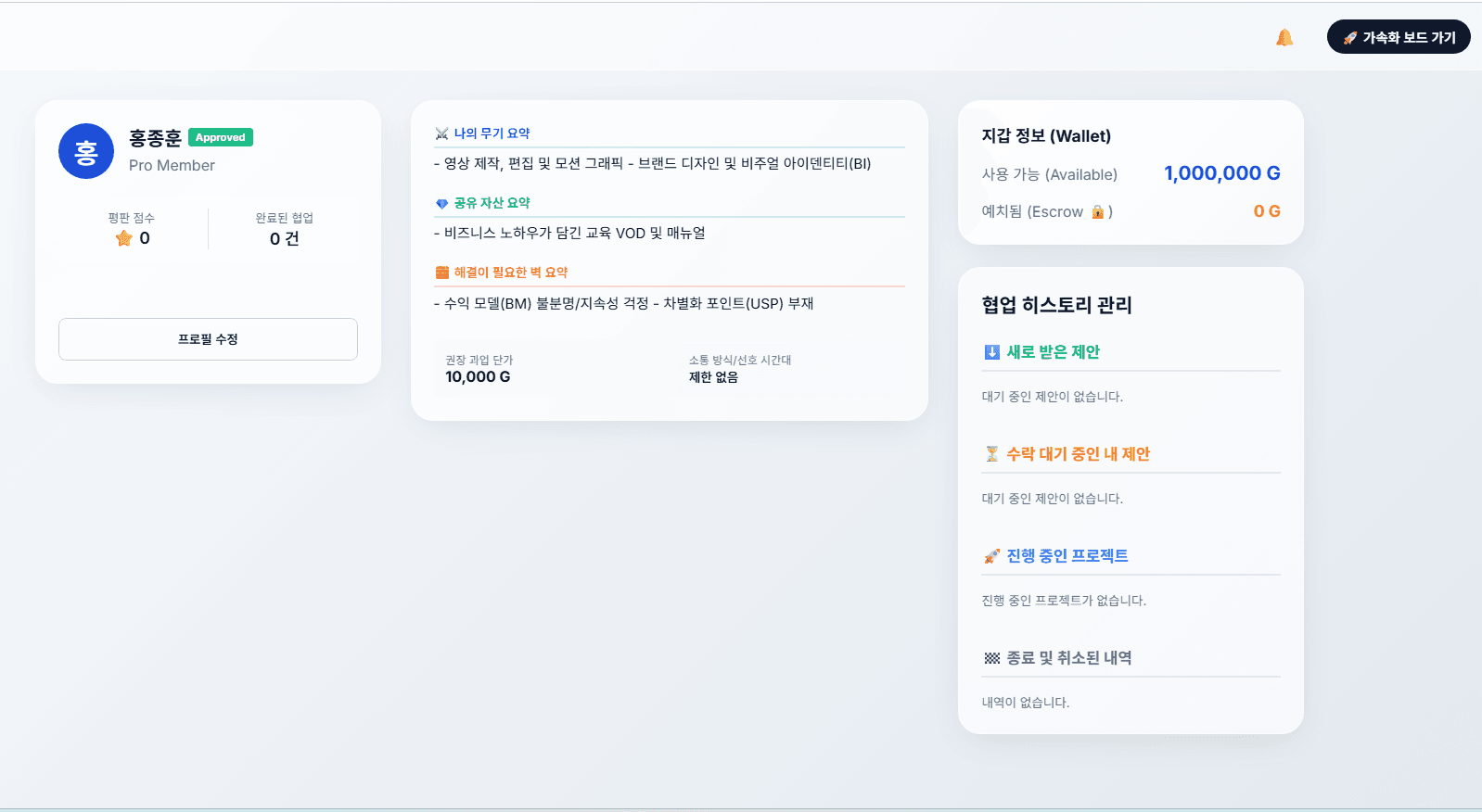Click the rocket icon in 가속화 보드 button
Screen dimensions: 1482x812
click(1350, 38)
